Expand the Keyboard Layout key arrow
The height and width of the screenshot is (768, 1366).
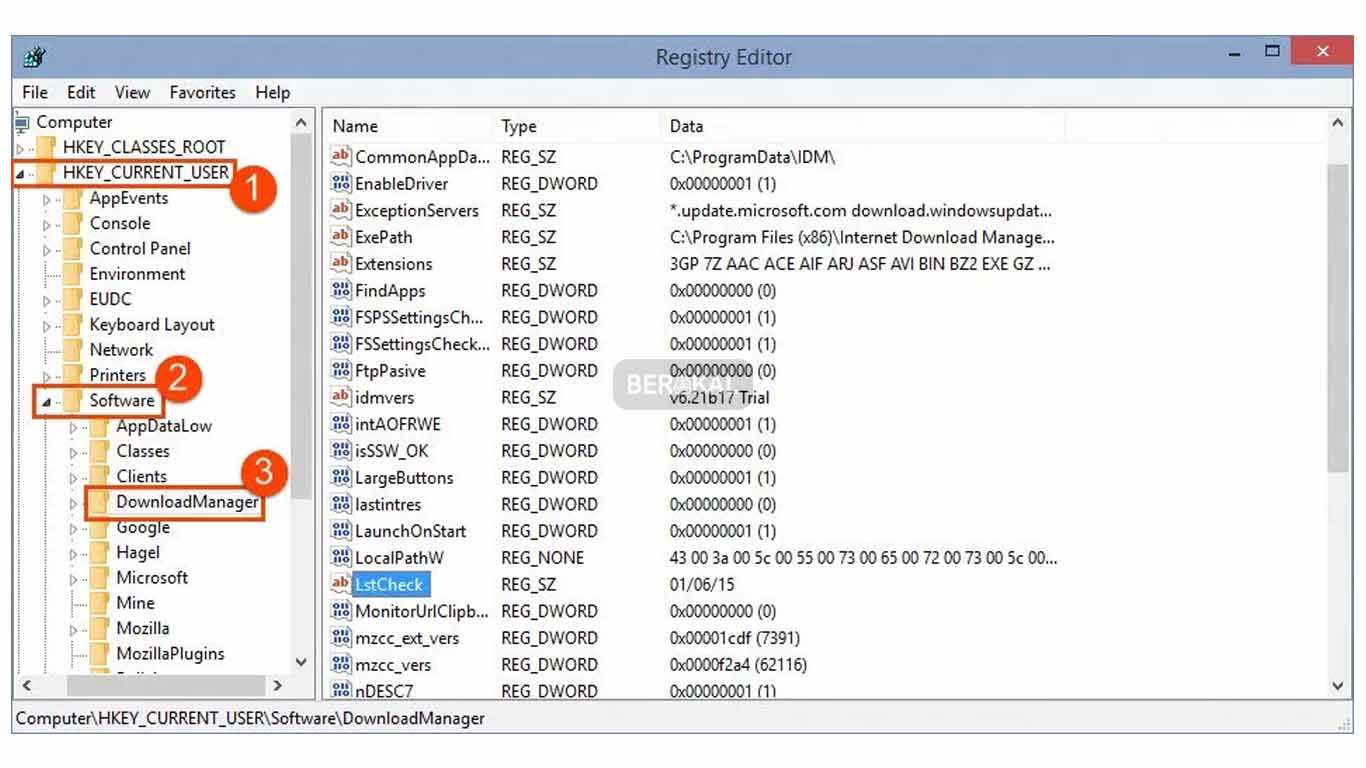46,326
